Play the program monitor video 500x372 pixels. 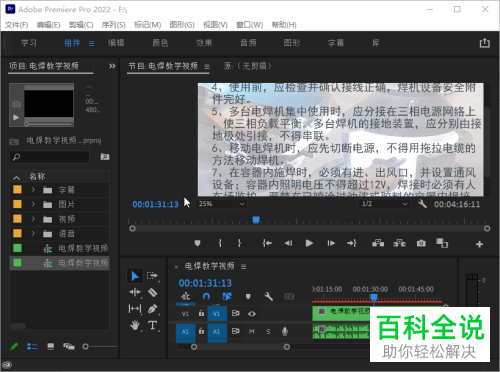[309, 243]
